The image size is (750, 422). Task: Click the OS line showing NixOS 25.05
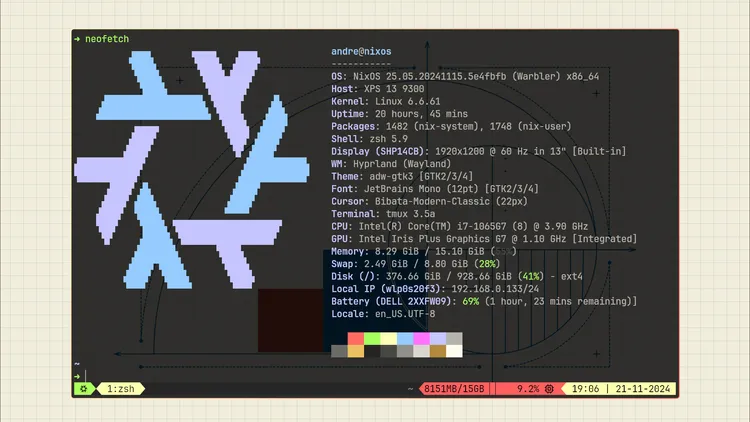[x=465, y=77]
